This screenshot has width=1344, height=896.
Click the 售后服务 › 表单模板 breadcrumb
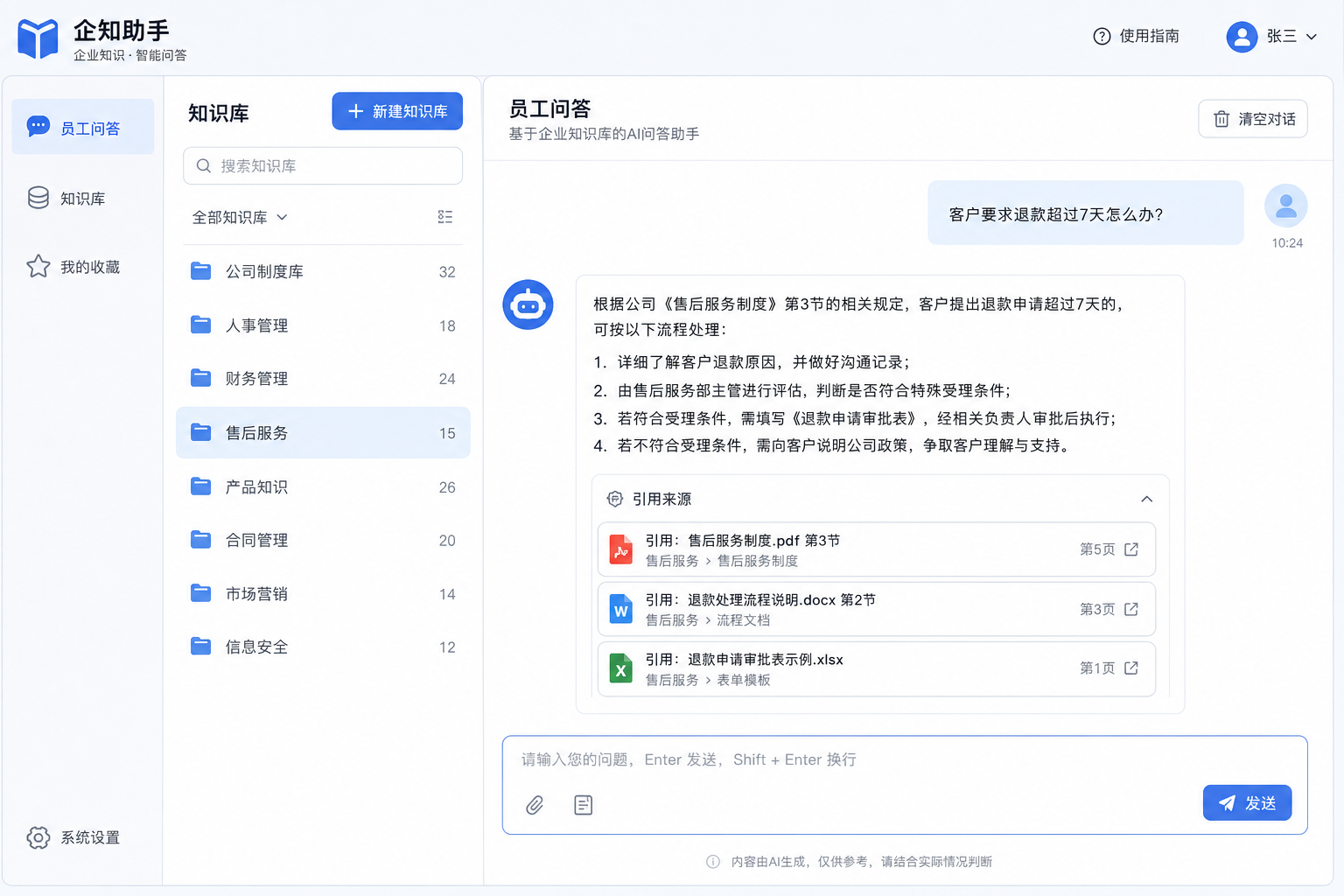[708, 680]
